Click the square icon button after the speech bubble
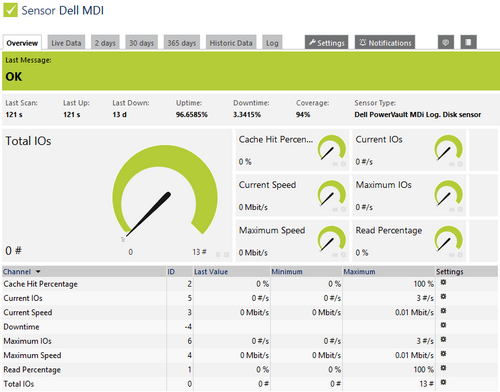The height and width of the screenshot is (392, 500). tap(468, 42)
